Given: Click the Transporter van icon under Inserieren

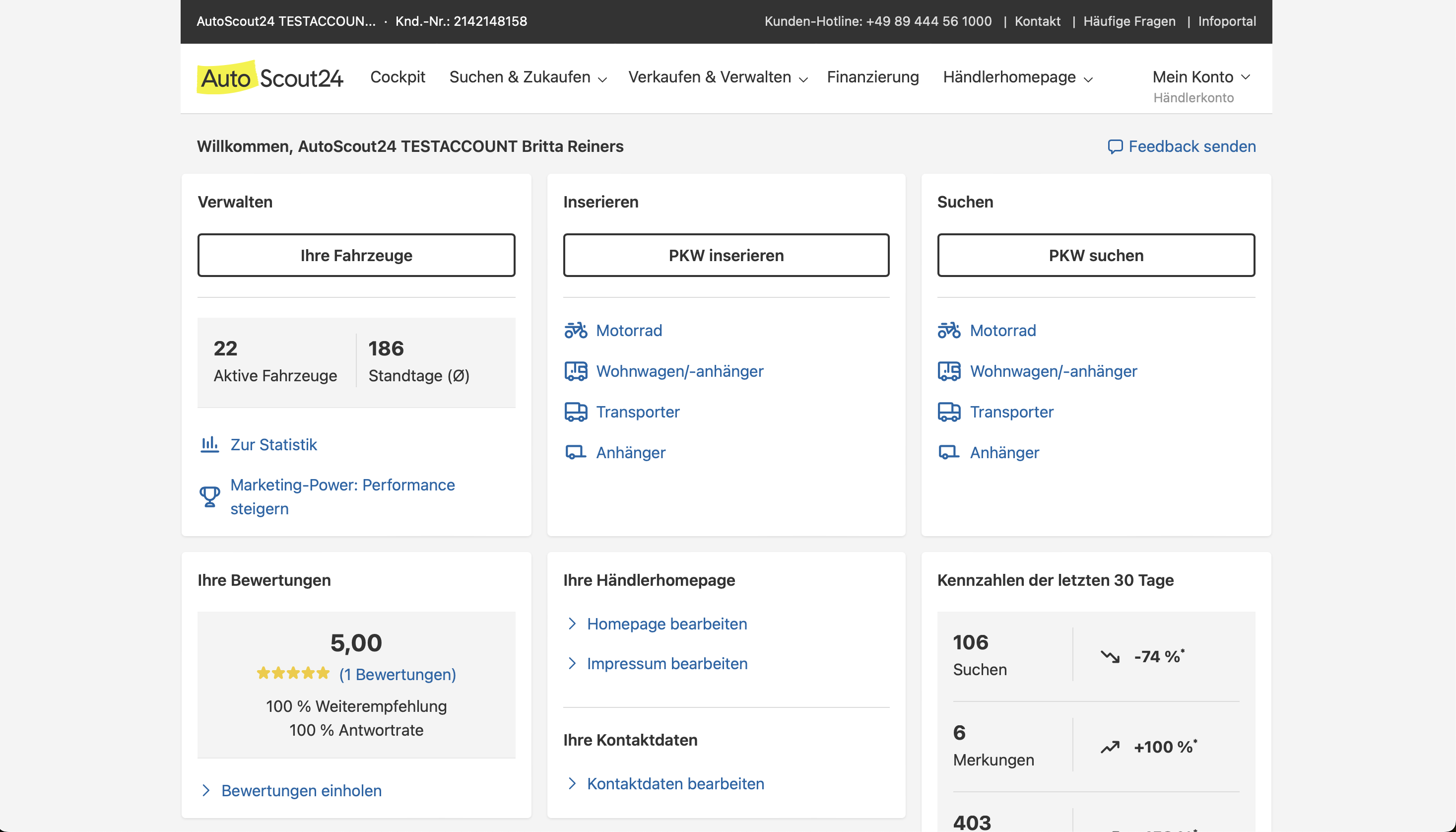Looking at the screenshot, I should coord(575,412).
